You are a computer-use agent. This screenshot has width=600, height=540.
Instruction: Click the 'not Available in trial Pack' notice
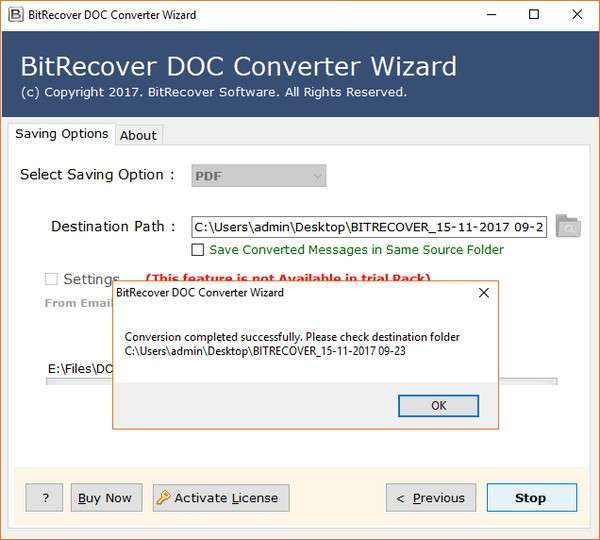point(288,277)
